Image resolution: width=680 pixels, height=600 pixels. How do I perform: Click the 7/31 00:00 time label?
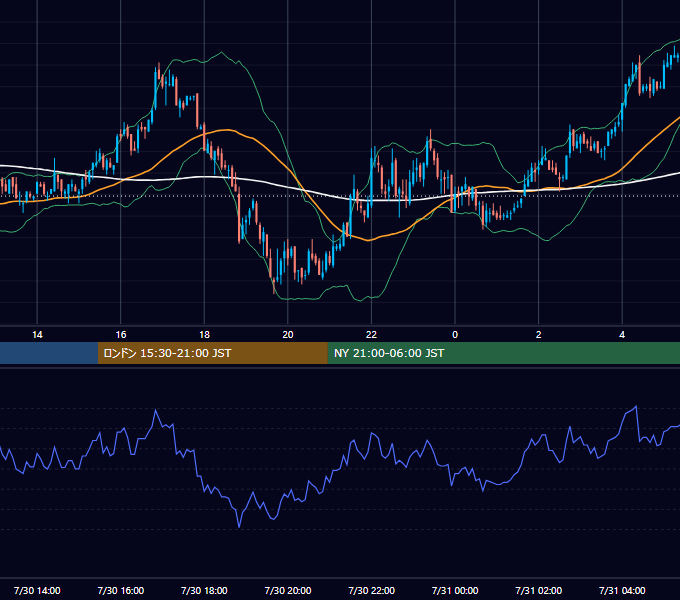[x=455, y=590]
